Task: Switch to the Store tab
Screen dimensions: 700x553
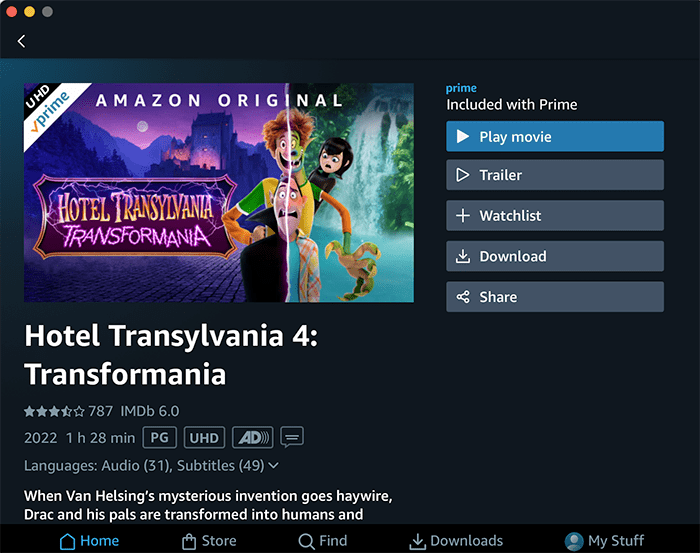Action: pos(209,541)
